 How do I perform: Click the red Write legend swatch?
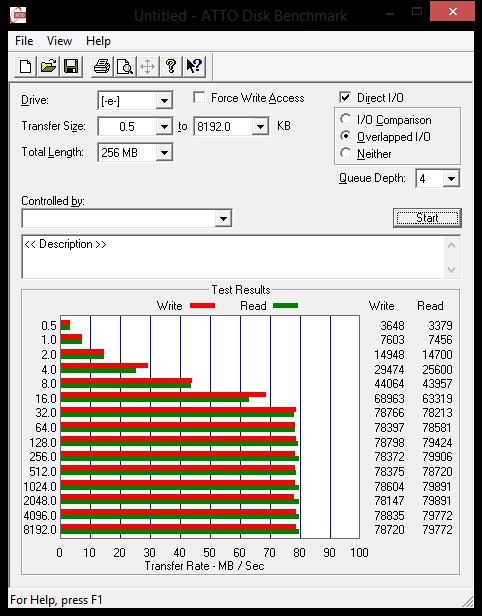pyautogui.click(x=202, y=305)
